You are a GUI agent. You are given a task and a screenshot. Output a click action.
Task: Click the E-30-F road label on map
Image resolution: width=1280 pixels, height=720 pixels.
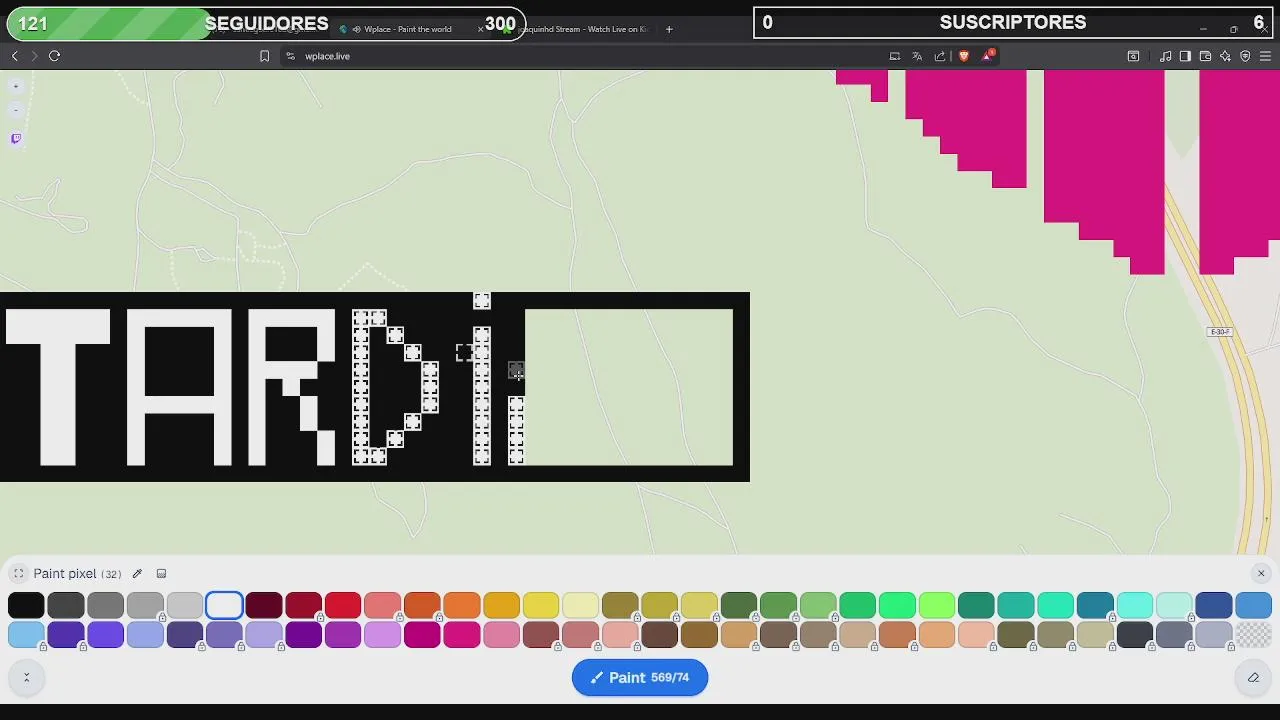[x=1220, y=332]
